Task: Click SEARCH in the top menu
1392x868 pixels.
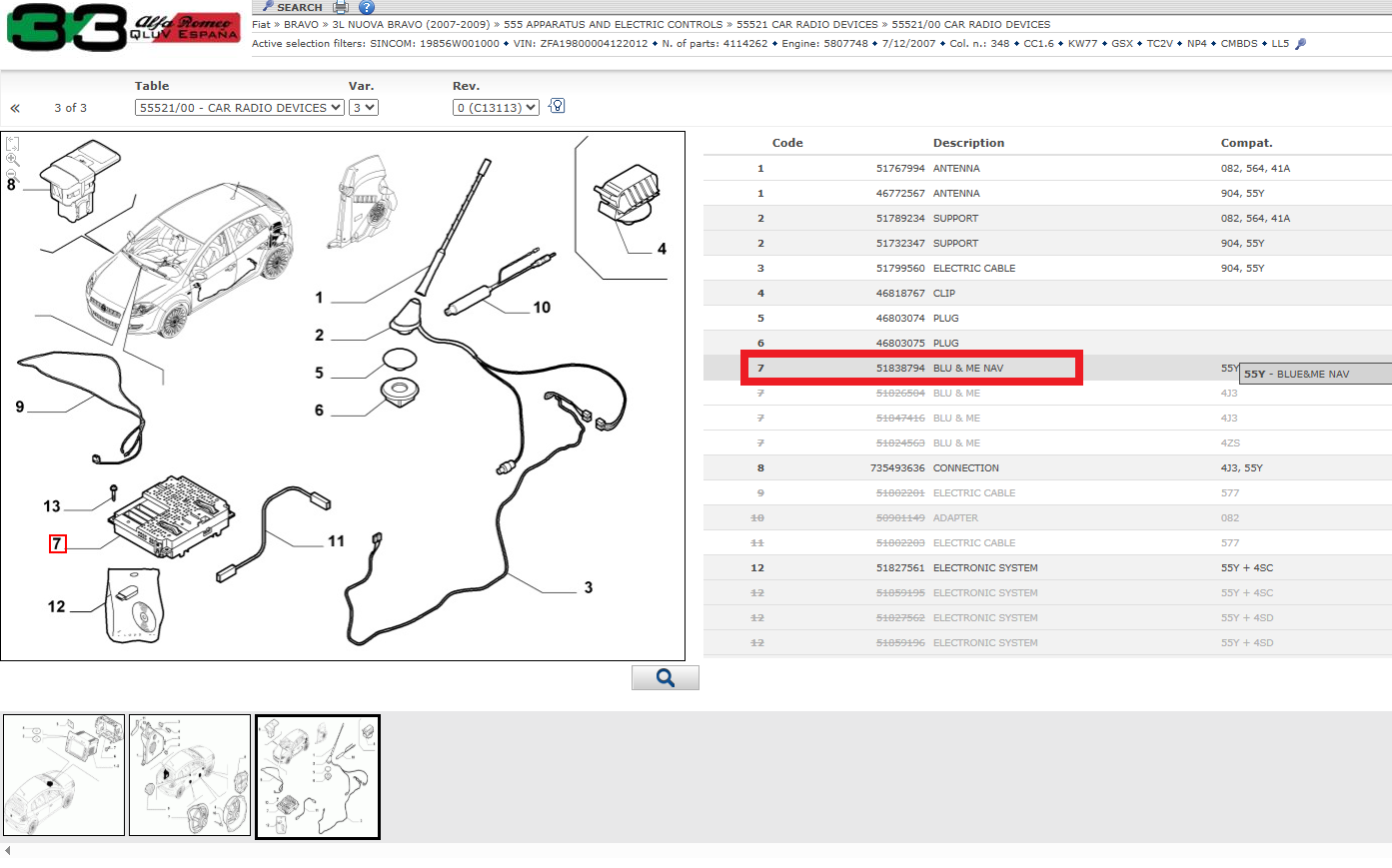Action: click(299, 7)
